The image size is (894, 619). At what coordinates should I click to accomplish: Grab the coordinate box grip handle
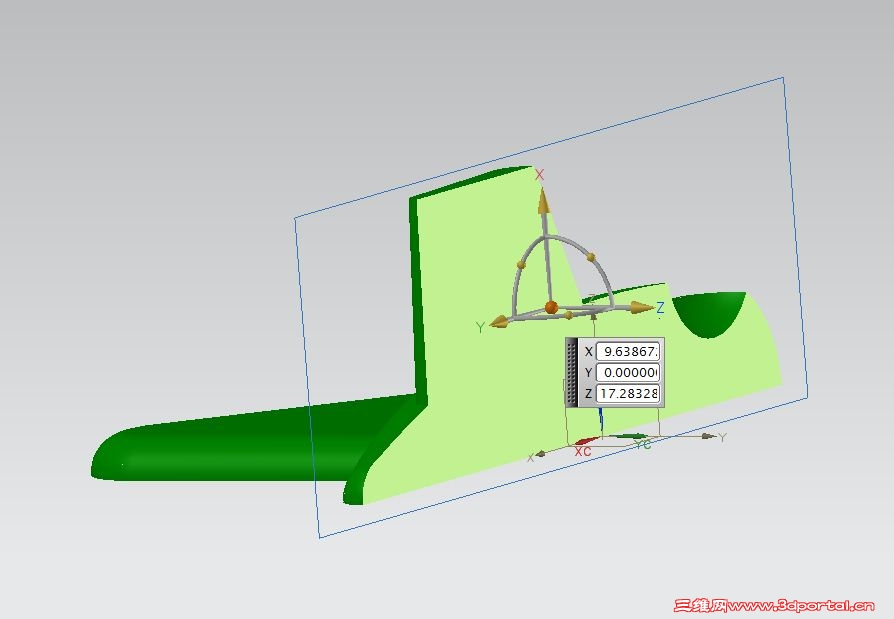[571, 372]
